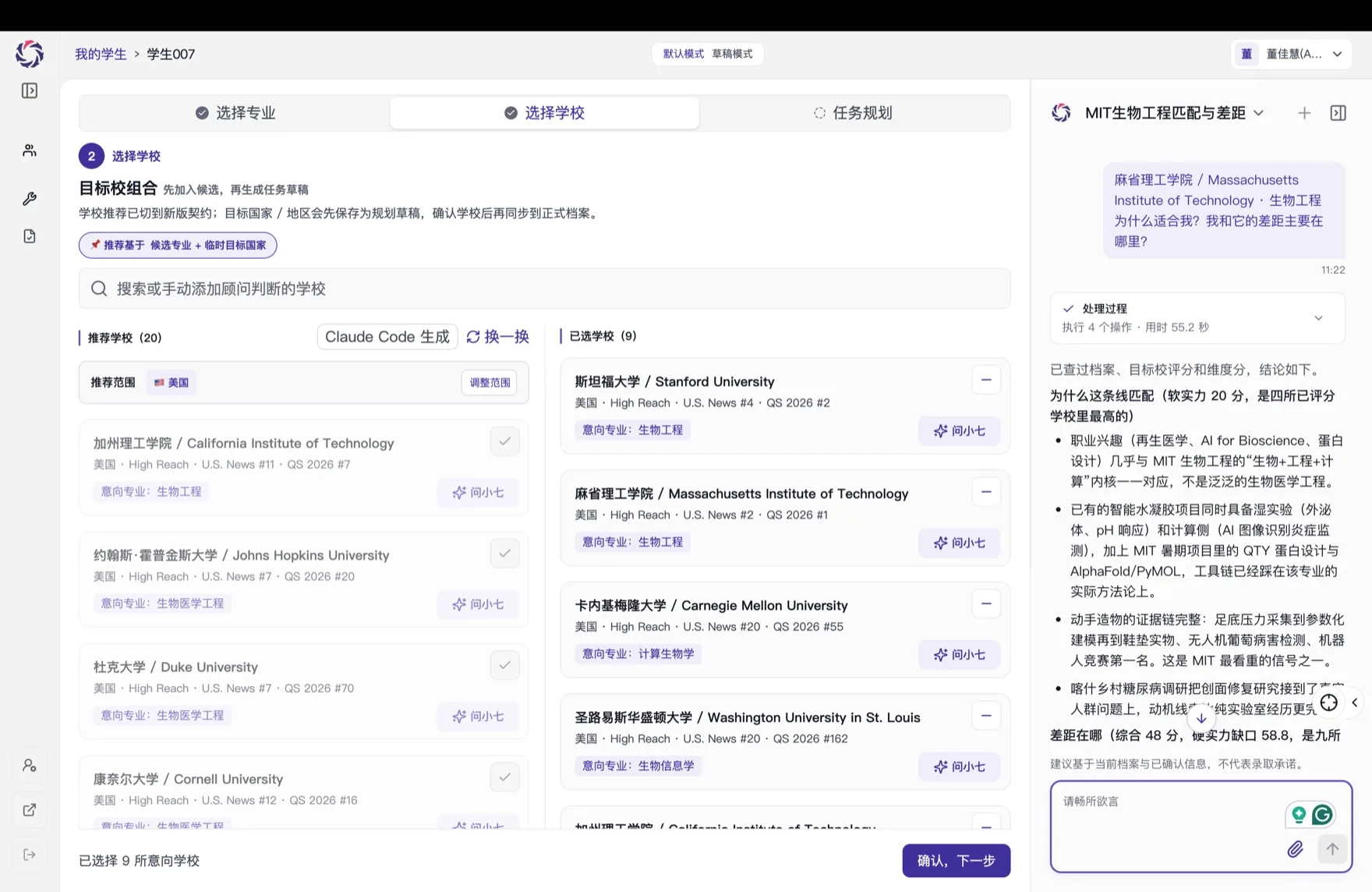Ask 问小七 about Carnegie Mellon University
Viewport: 1372px width, 892px height.
pyautogui.click(x=960, y=655)
